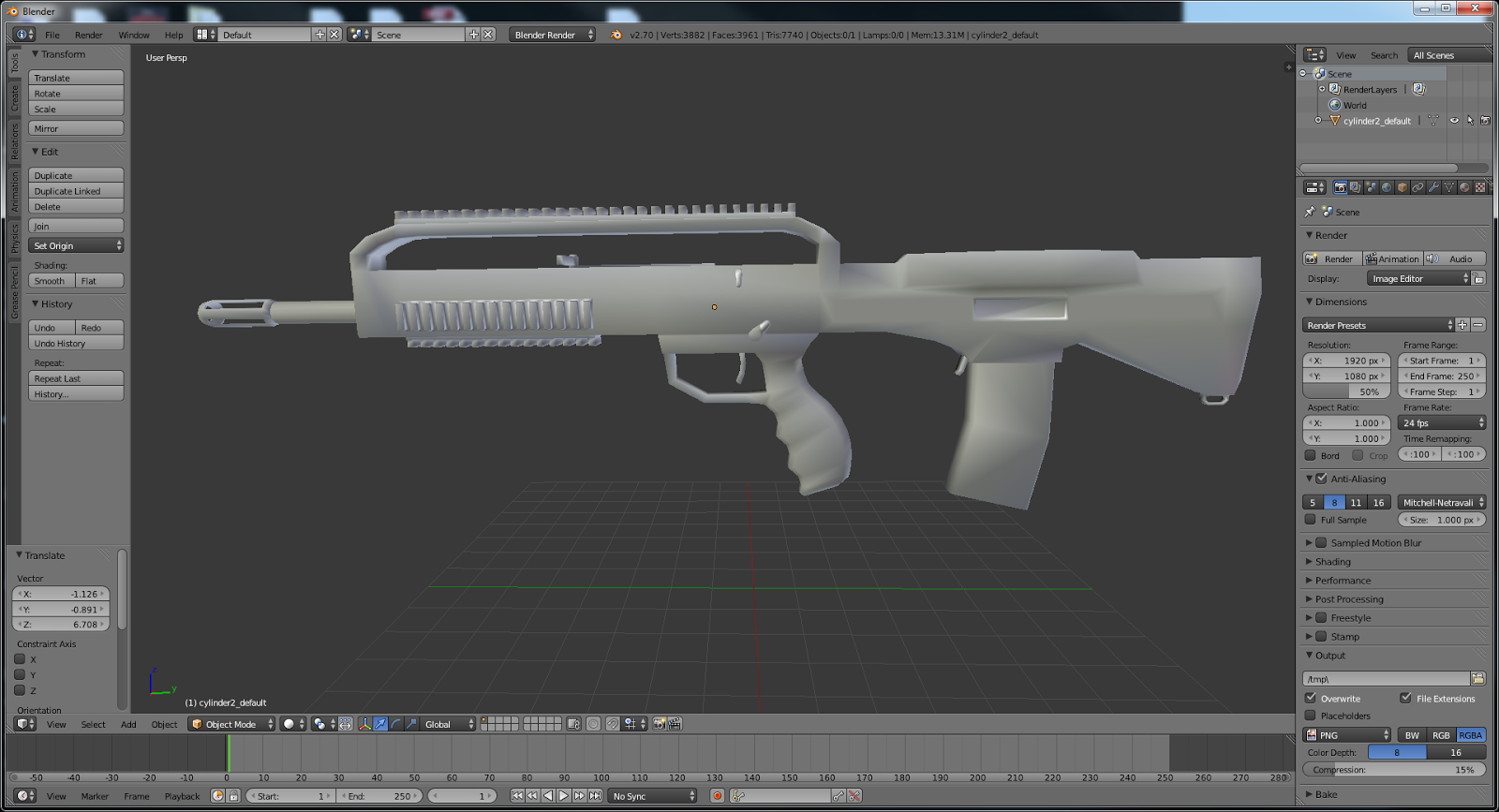Viewport: 1499px width, 812px height.
Task: Click the Undo History button
Action: point(76,344)
